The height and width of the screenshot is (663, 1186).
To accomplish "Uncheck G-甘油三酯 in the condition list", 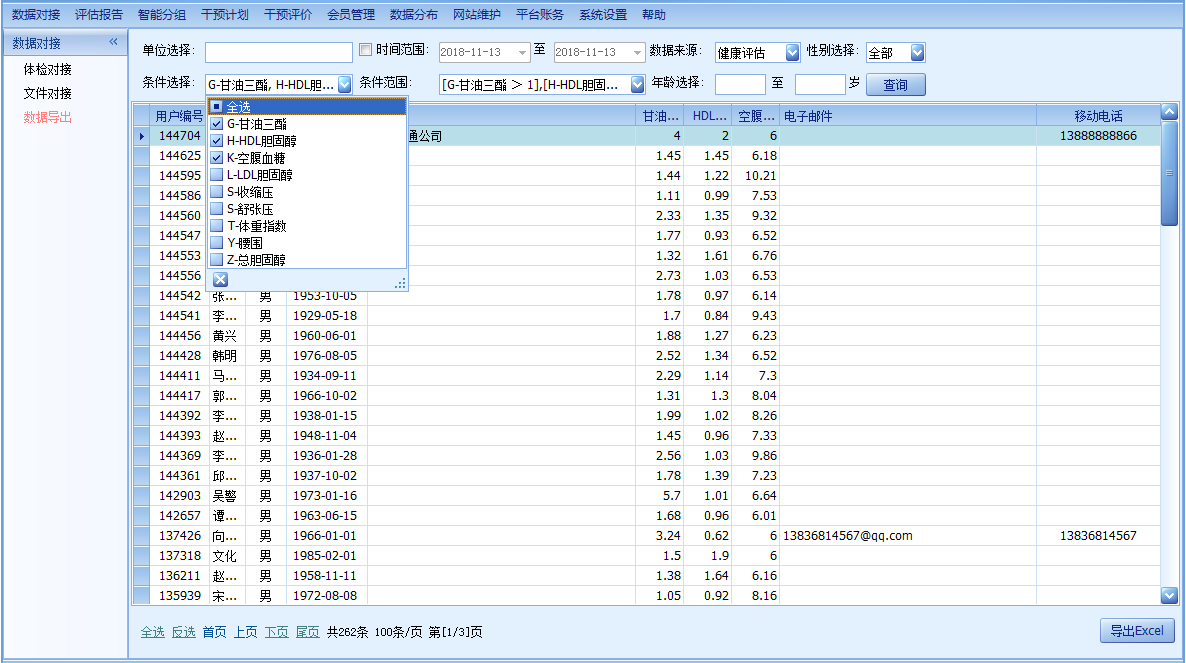I will [217, 124].
